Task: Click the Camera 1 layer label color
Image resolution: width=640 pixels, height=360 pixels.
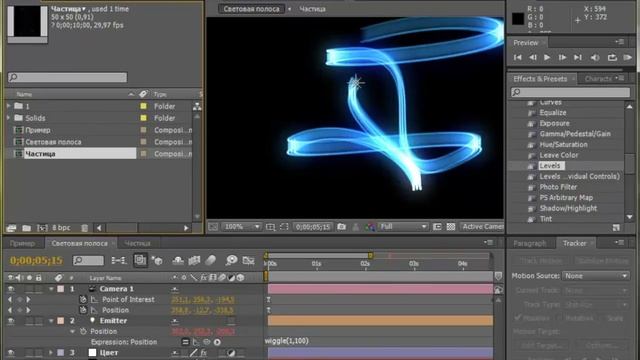Action: tap(60, 289)
